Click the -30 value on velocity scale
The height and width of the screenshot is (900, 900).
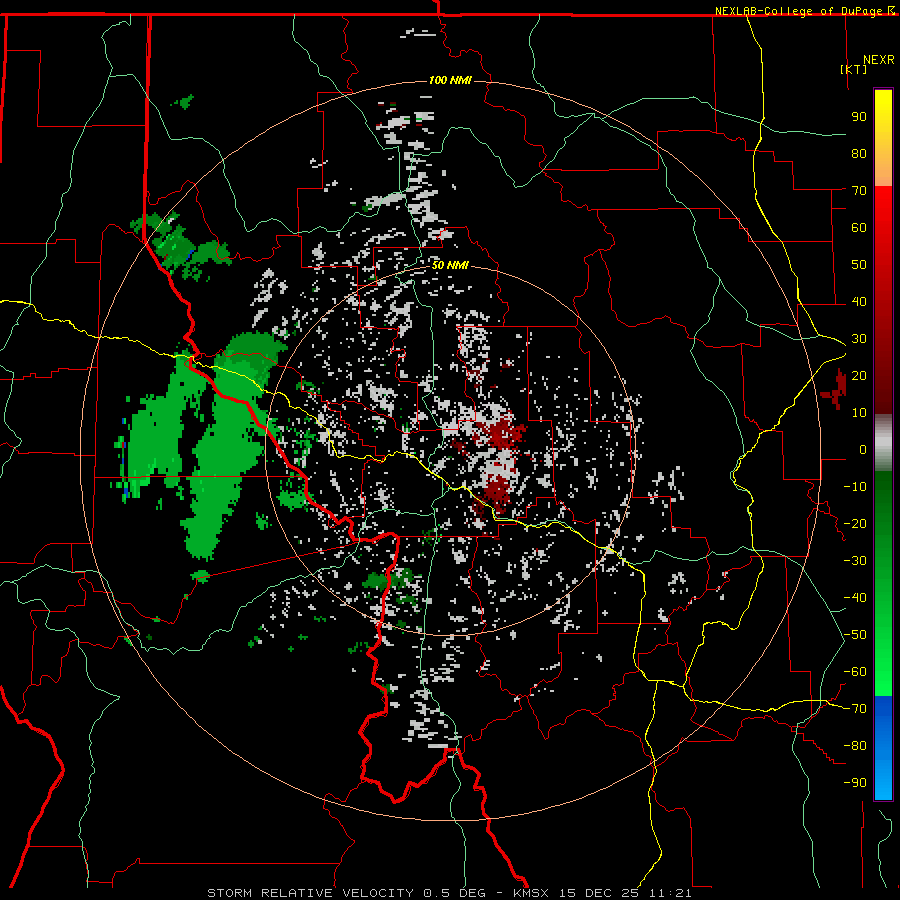click(855, 561)
